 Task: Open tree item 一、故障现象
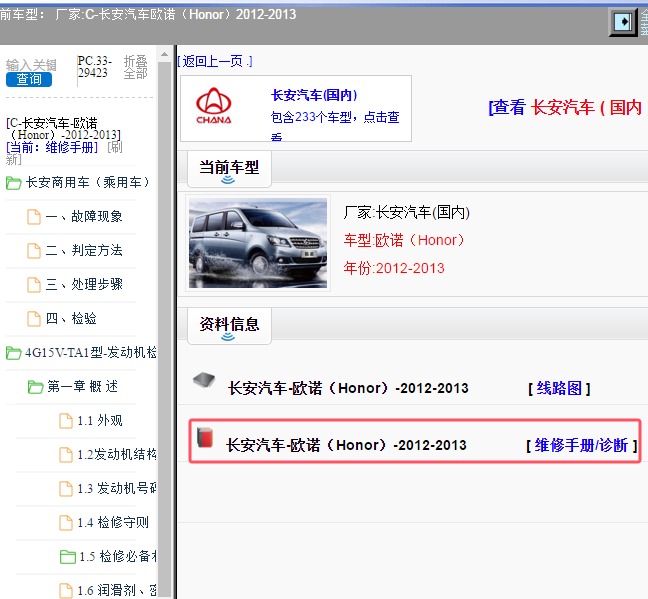coord(84,216)
